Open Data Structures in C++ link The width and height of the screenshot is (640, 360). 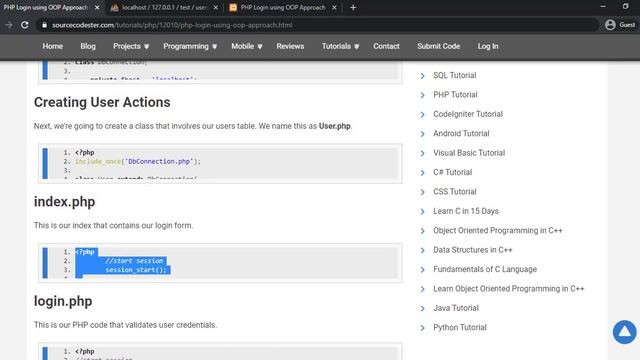coord(473,250)
